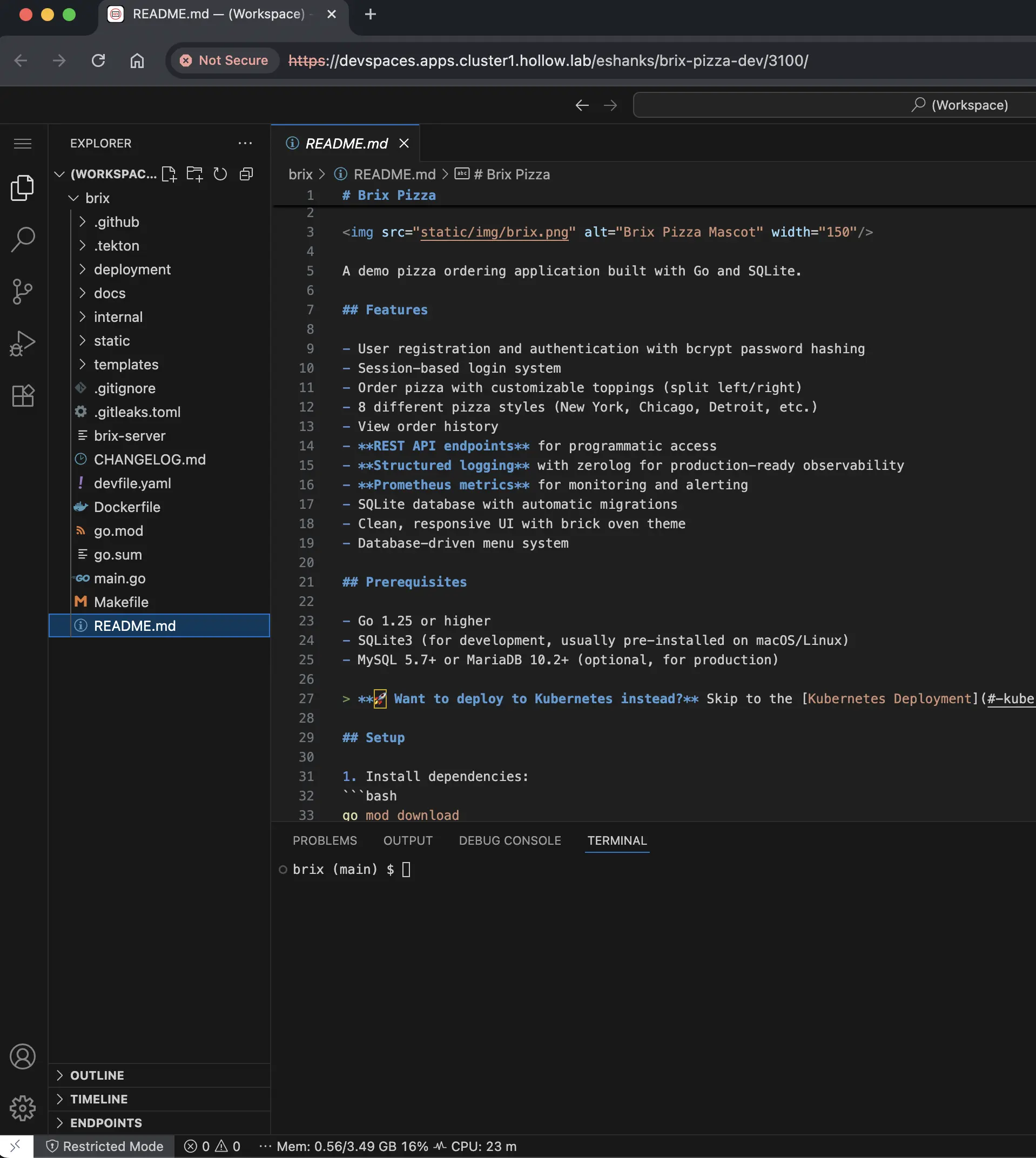Open go.mod file

point(159,531)
